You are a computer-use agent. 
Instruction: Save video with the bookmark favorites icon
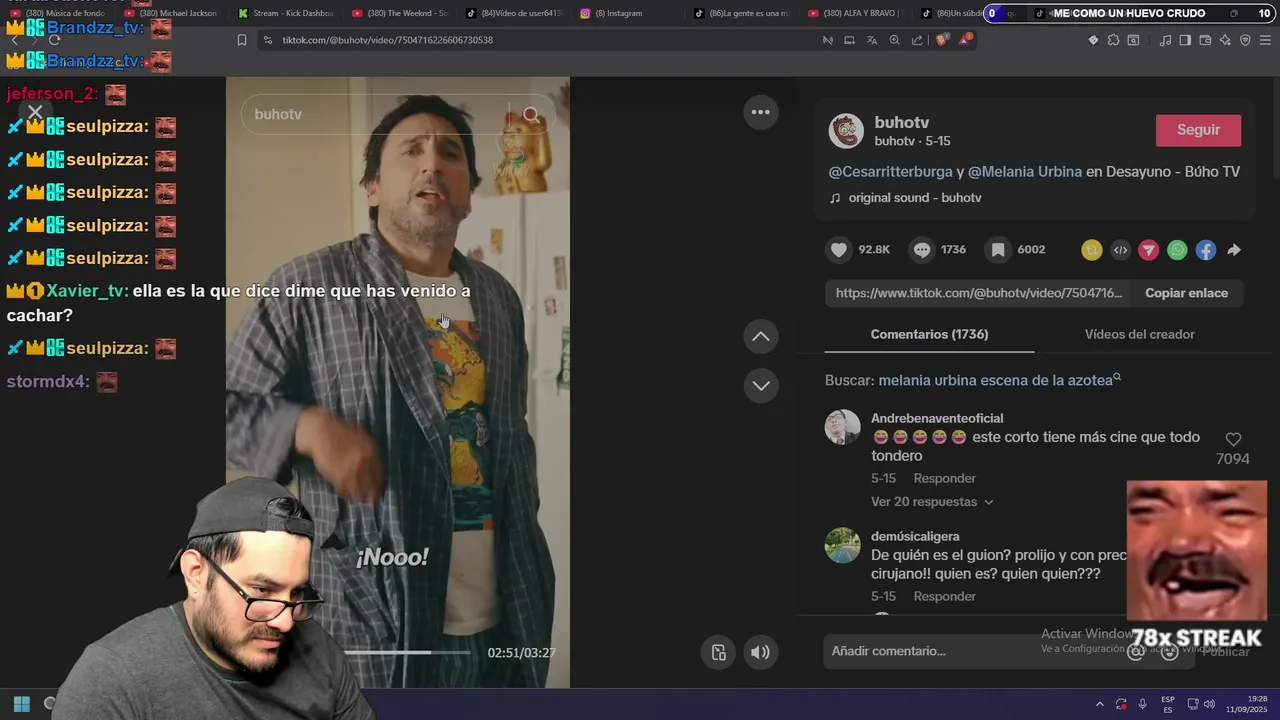tap(998, 250)
